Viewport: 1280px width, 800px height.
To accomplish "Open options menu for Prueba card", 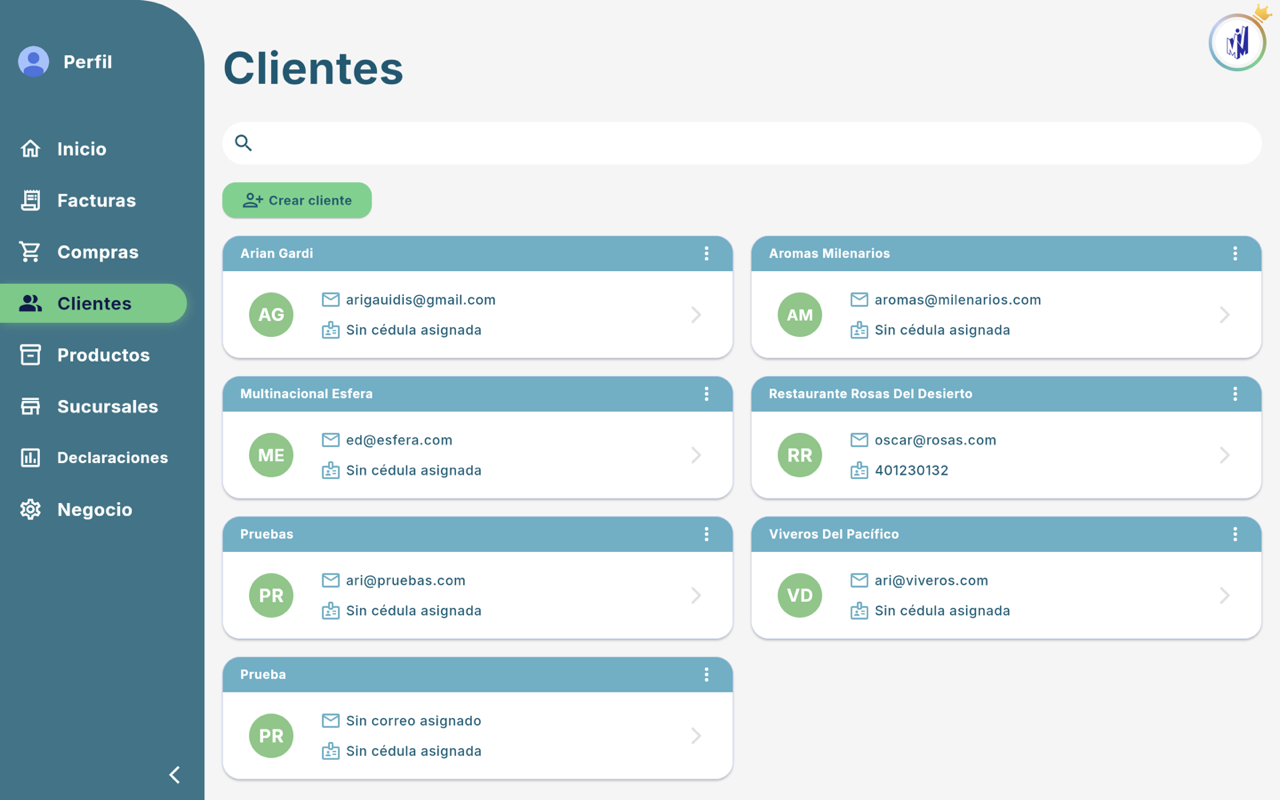I will tap(706, 675).
